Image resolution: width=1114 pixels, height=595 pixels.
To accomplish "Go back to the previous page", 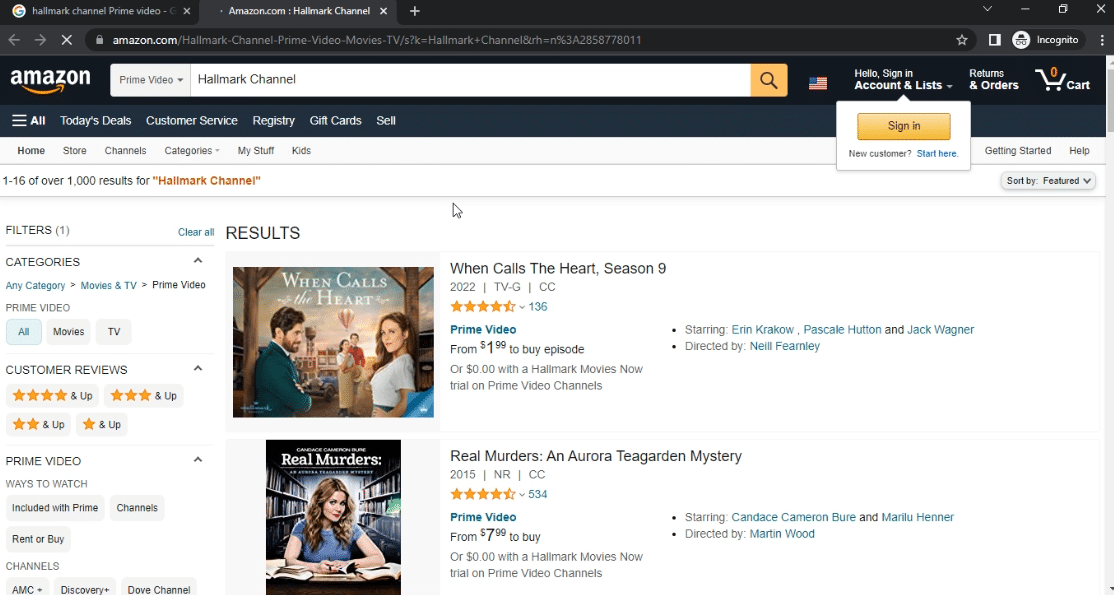I will pos(14,40).
